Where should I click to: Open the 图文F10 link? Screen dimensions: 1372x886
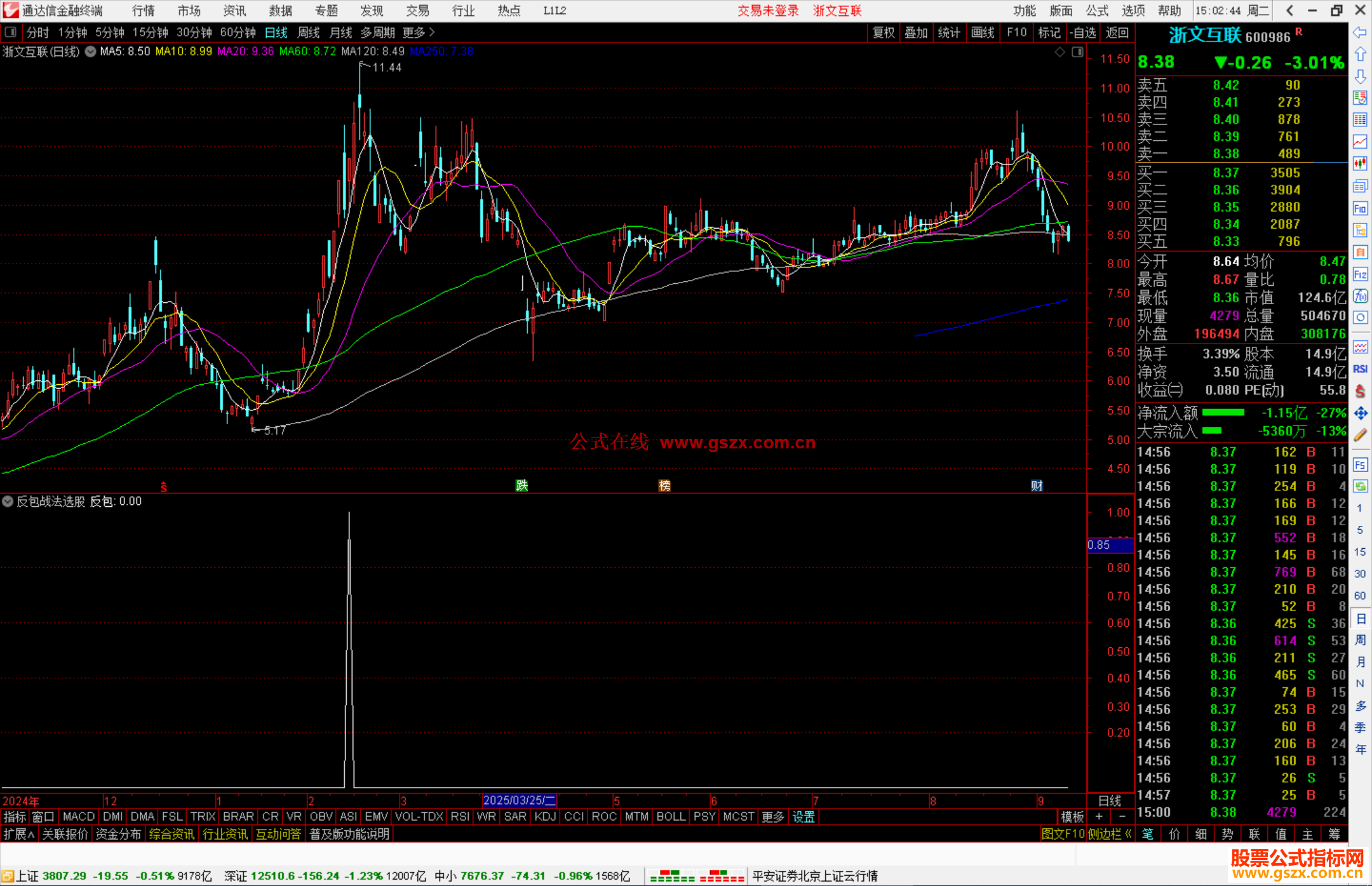1063,834
